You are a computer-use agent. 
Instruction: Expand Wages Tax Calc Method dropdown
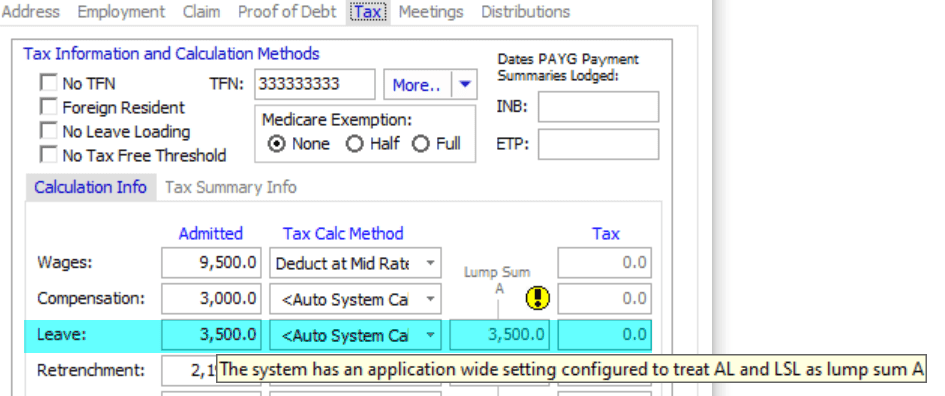(430, 263)
